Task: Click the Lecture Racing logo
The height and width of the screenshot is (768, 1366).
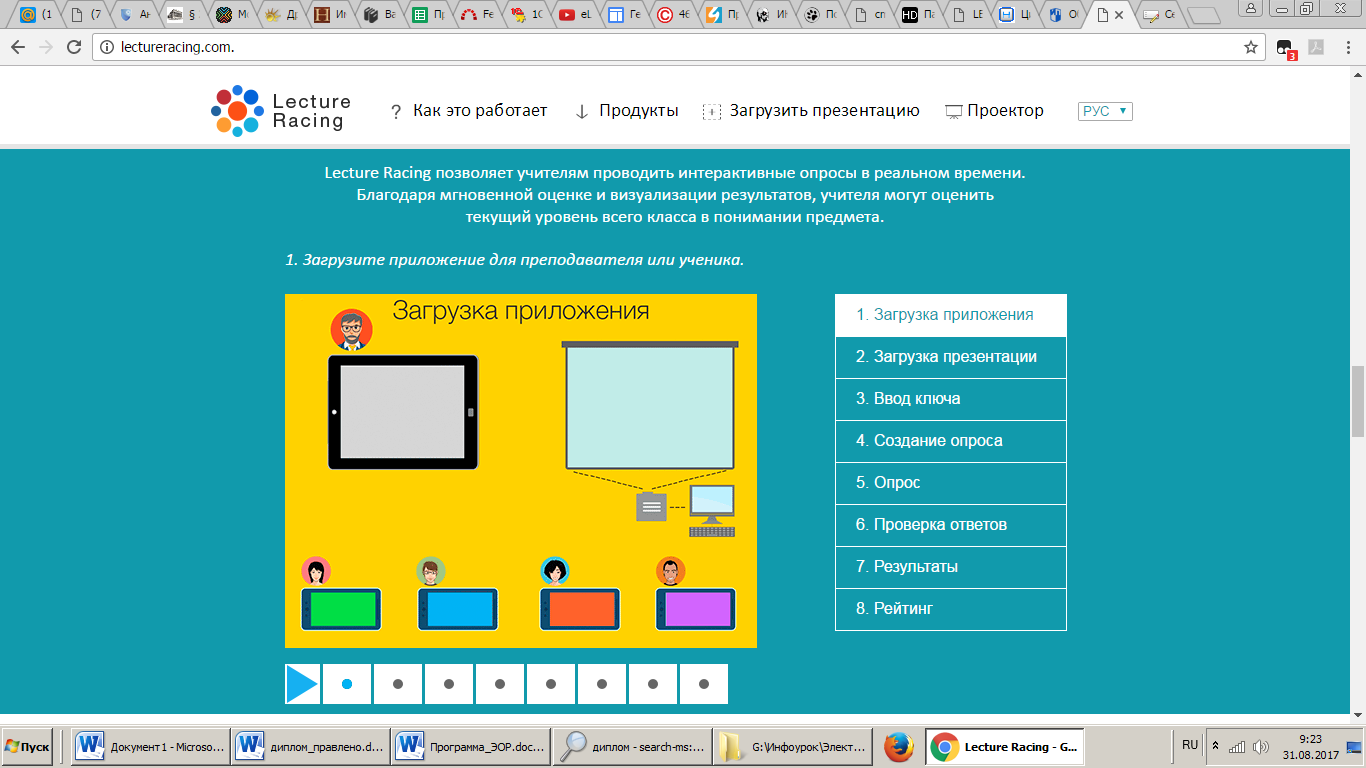Action: pos(281,110)
